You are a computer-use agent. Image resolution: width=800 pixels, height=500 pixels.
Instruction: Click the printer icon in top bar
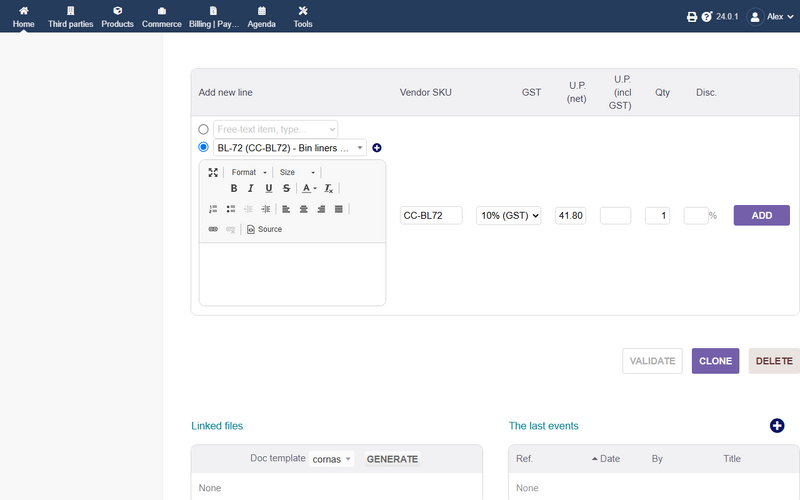pos(692,17)
